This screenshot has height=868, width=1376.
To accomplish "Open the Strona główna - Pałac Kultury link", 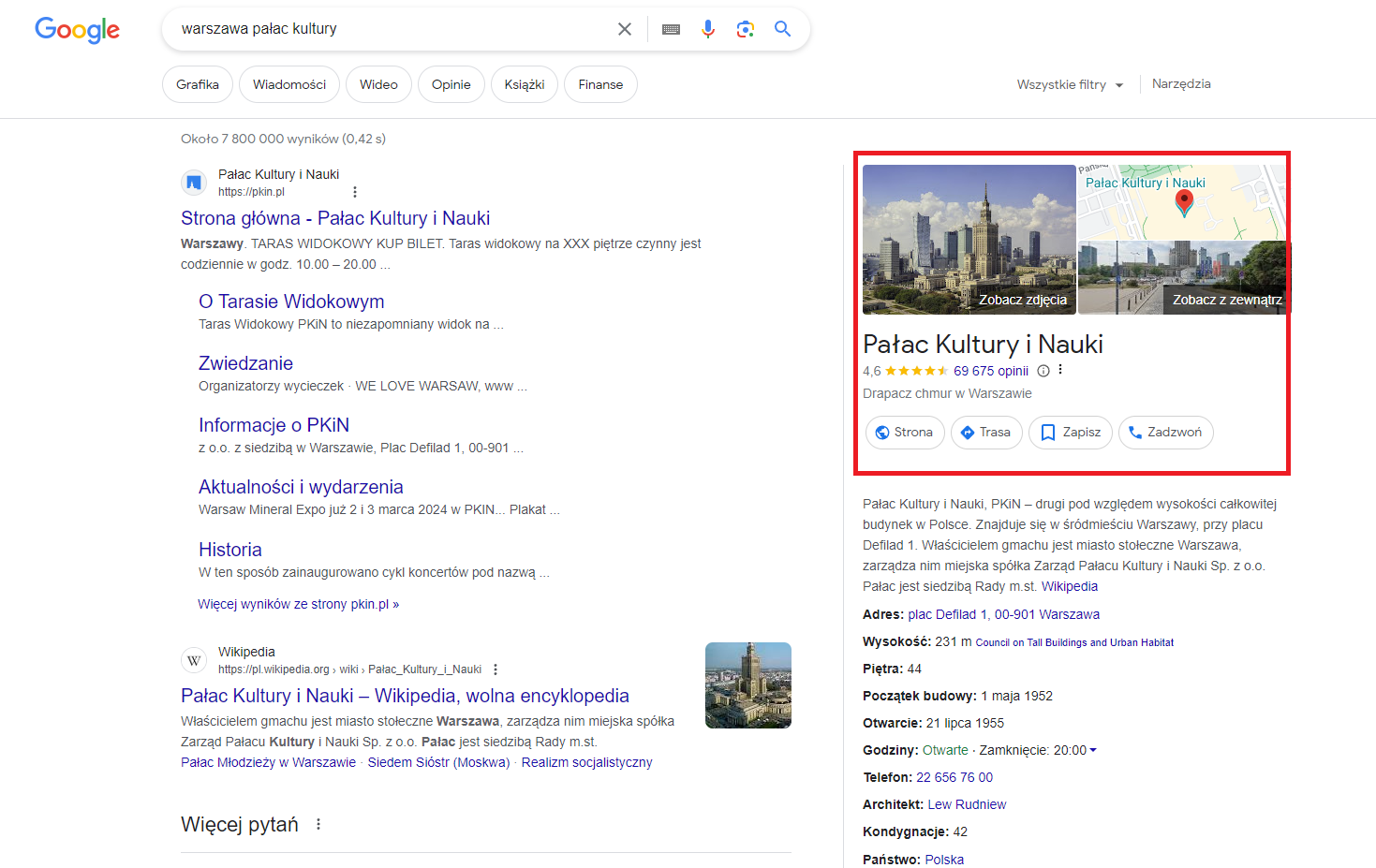I will 335,218.
